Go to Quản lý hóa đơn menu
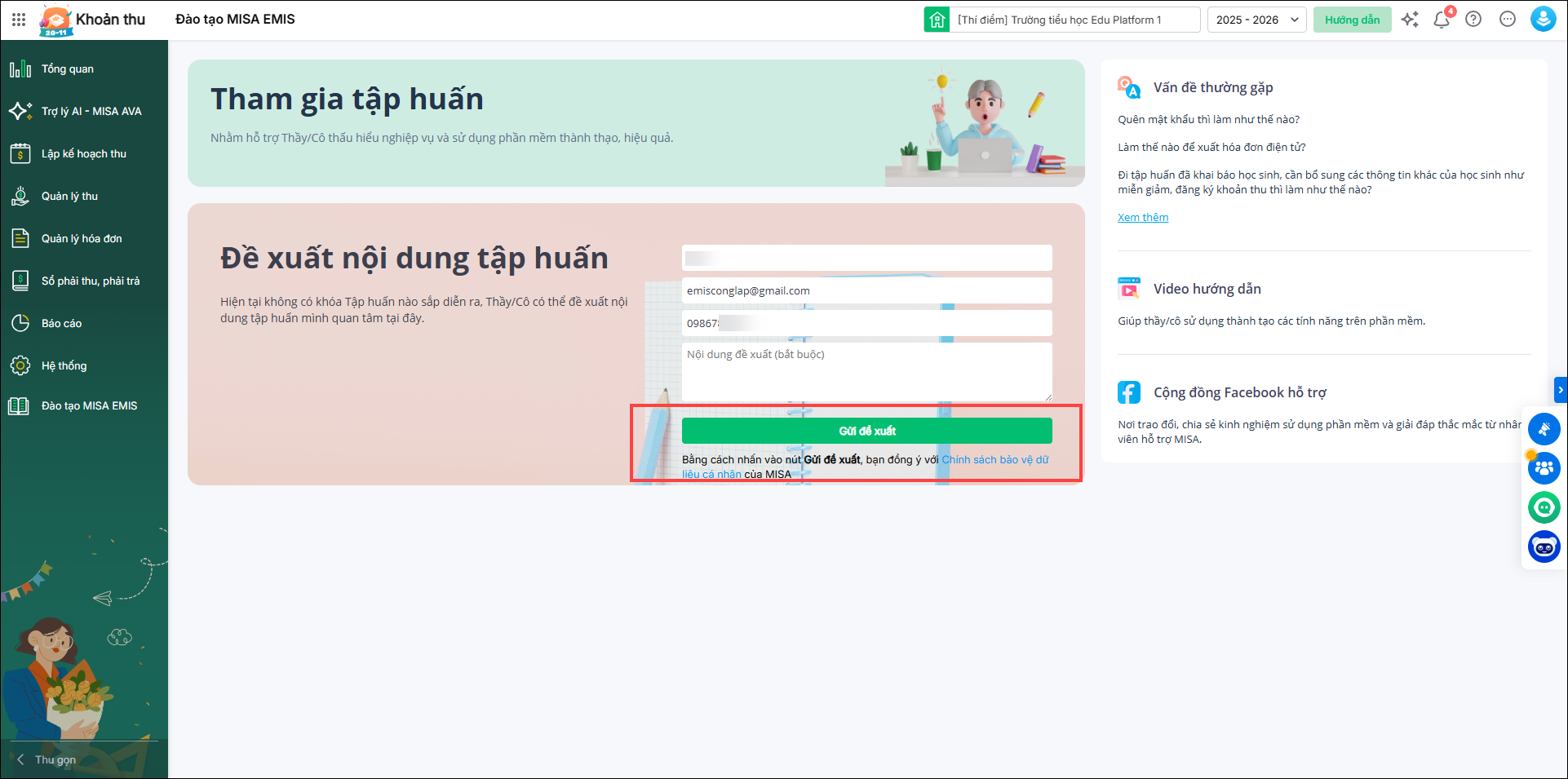 tap(82, 239)
